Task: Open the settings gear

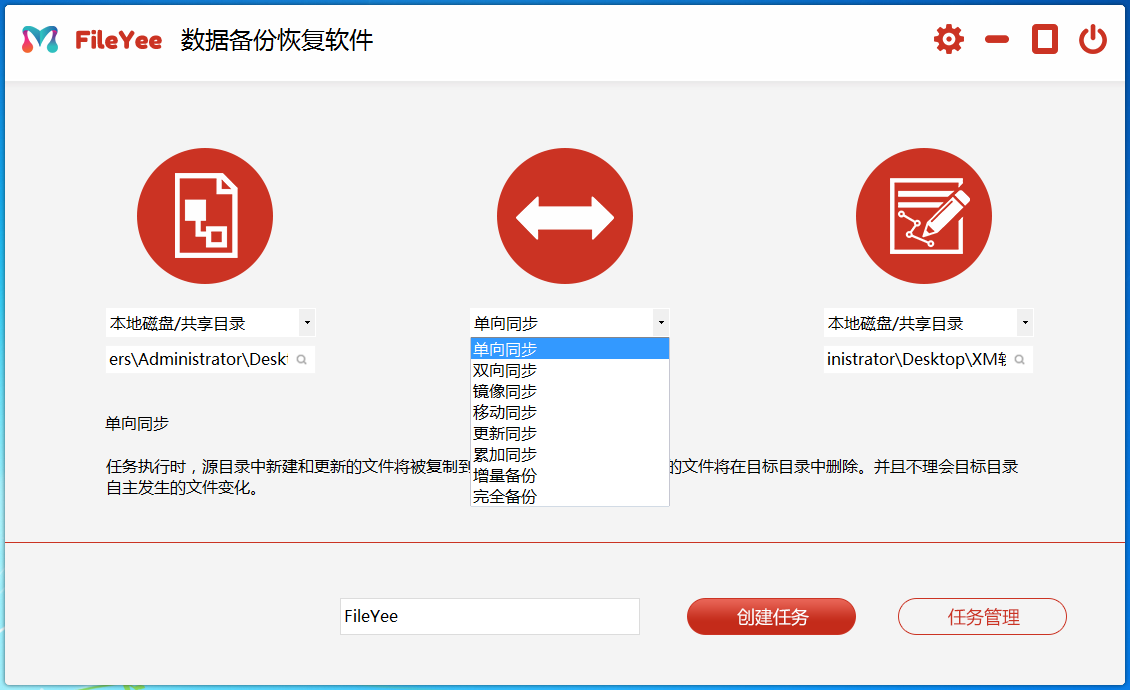Action: pyautogui.click(x=947, y=39)
